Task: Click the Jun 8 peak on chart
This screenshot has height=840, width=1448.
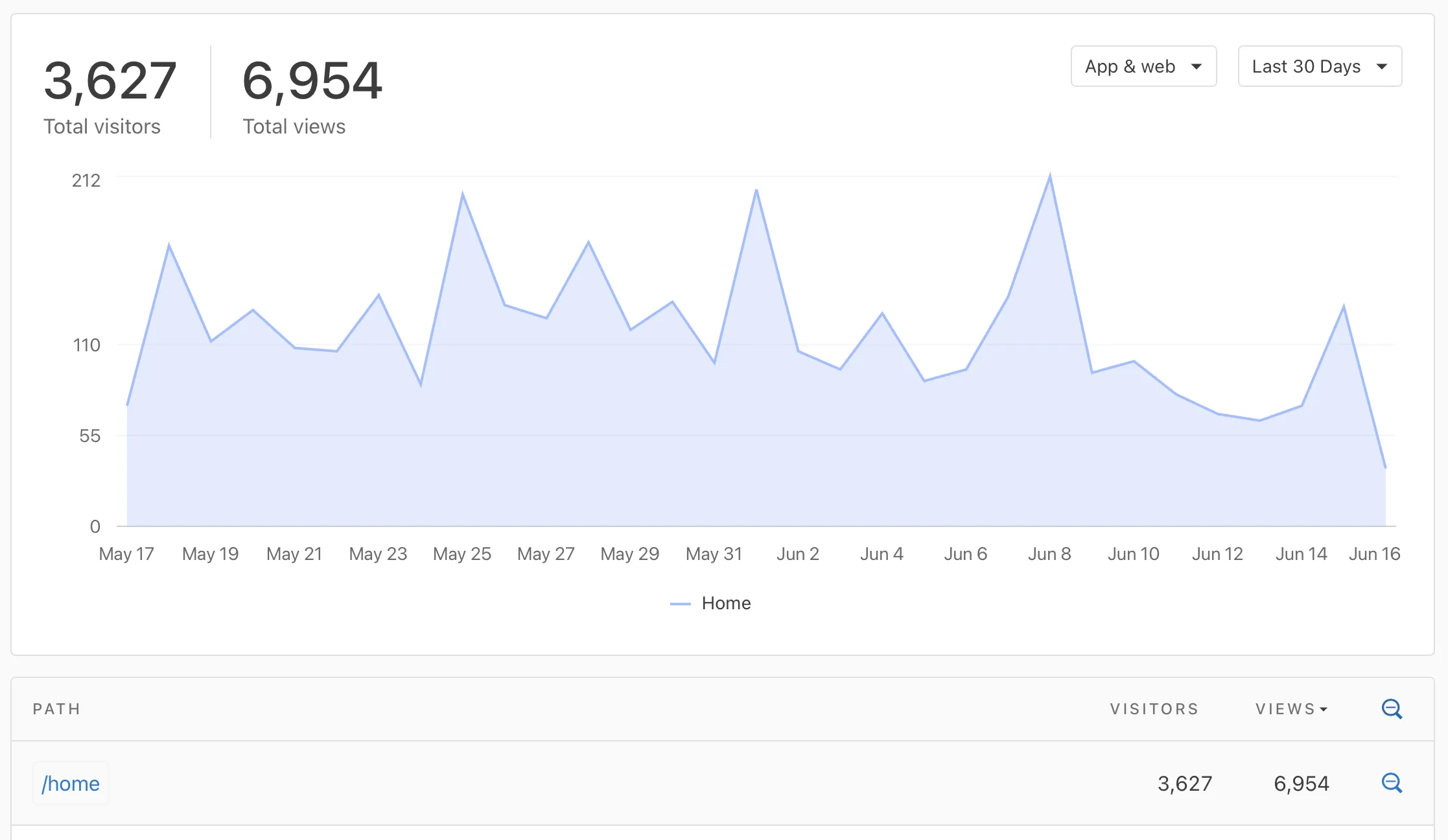Action: point(1050,176)
